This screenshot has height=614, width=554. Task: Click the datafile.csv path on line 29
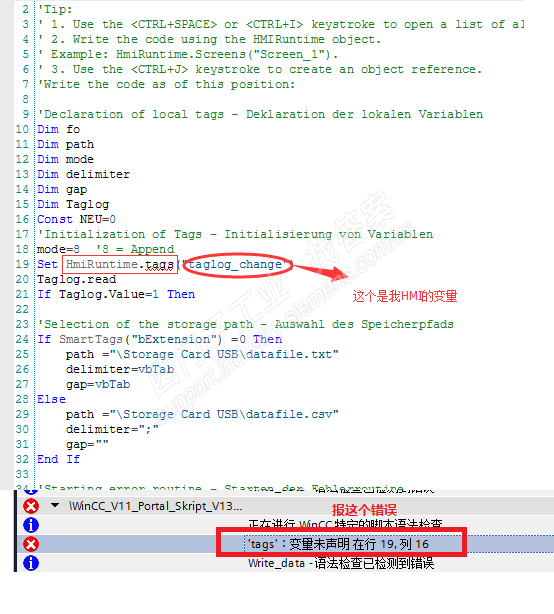click(225, 414)
